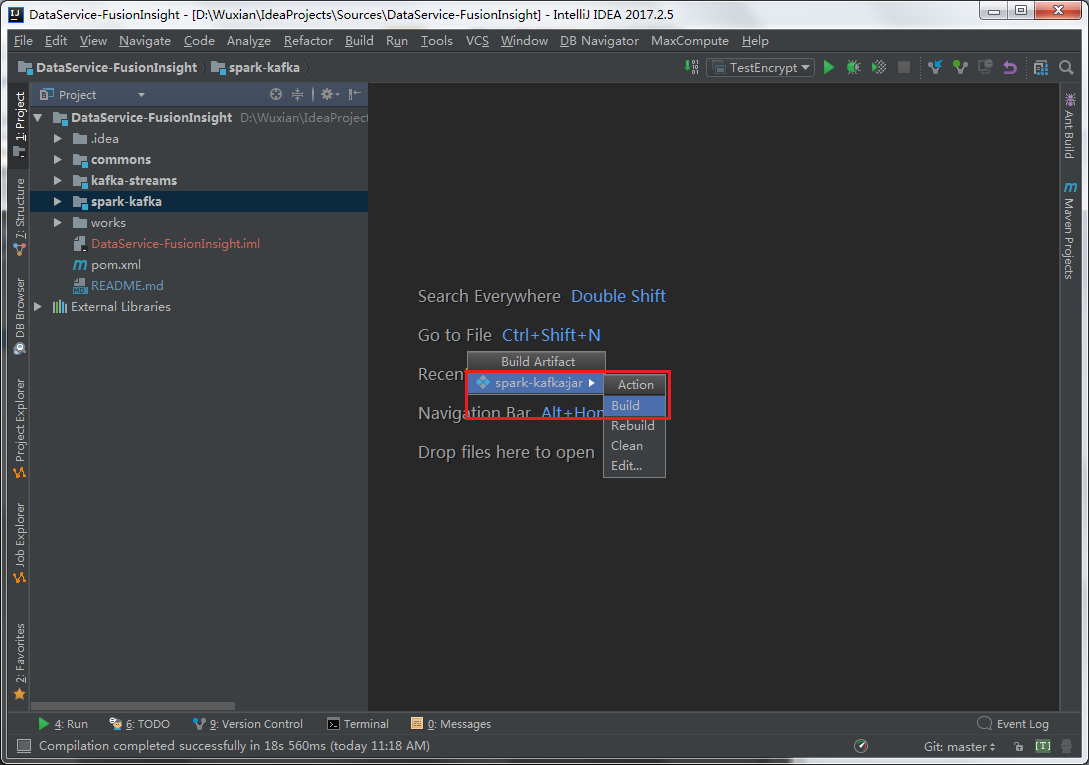
Task: Hide the Project panel with arrow icon
Action: [355, 94]
